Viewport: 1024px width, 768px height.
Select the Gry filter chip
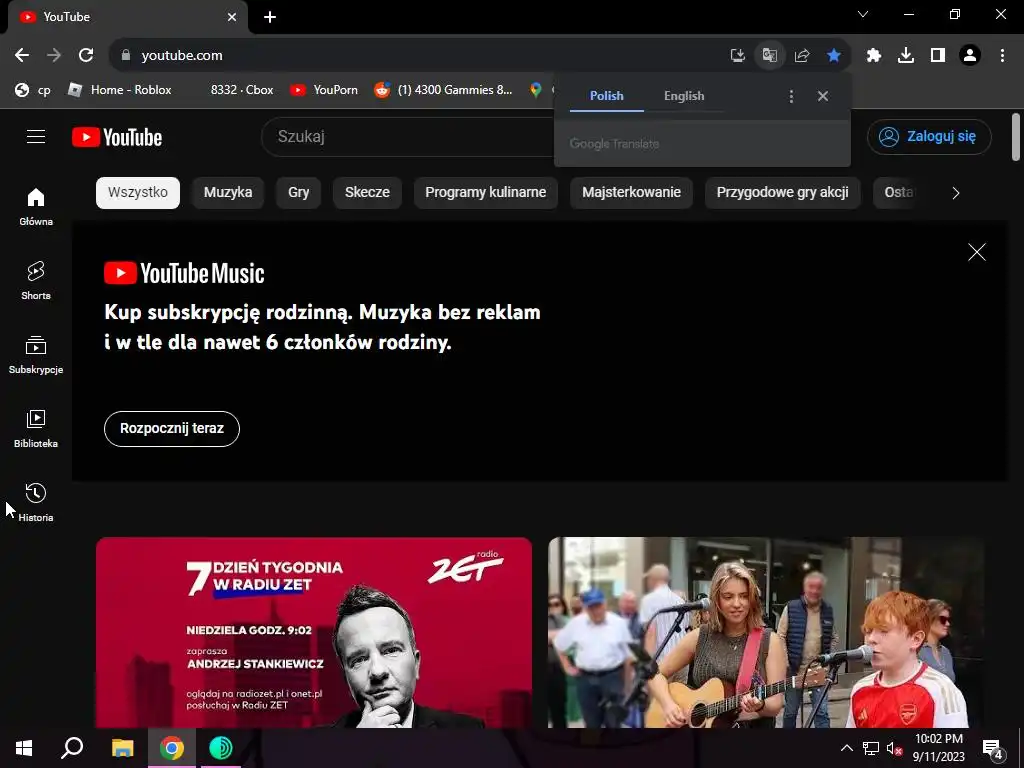298,193
